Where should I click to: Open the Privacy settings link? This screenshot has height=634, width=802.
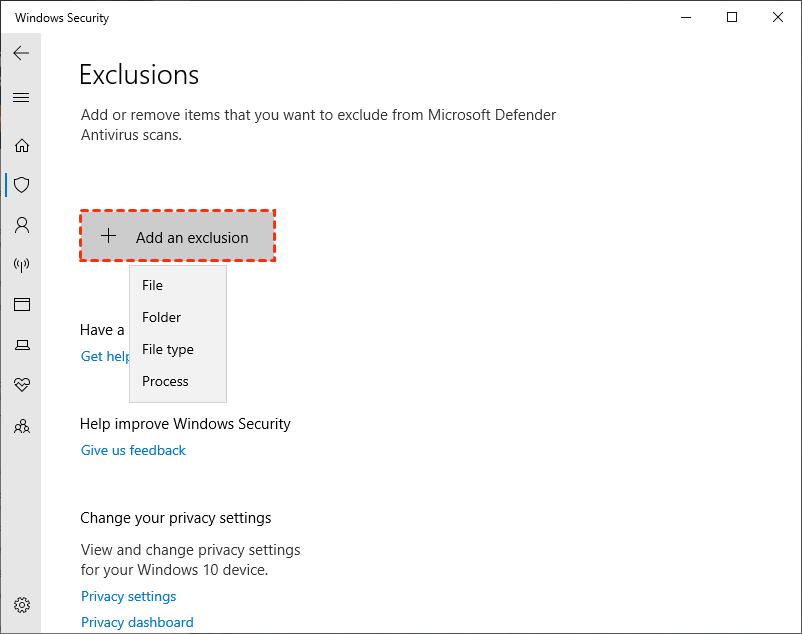point(128,596)
